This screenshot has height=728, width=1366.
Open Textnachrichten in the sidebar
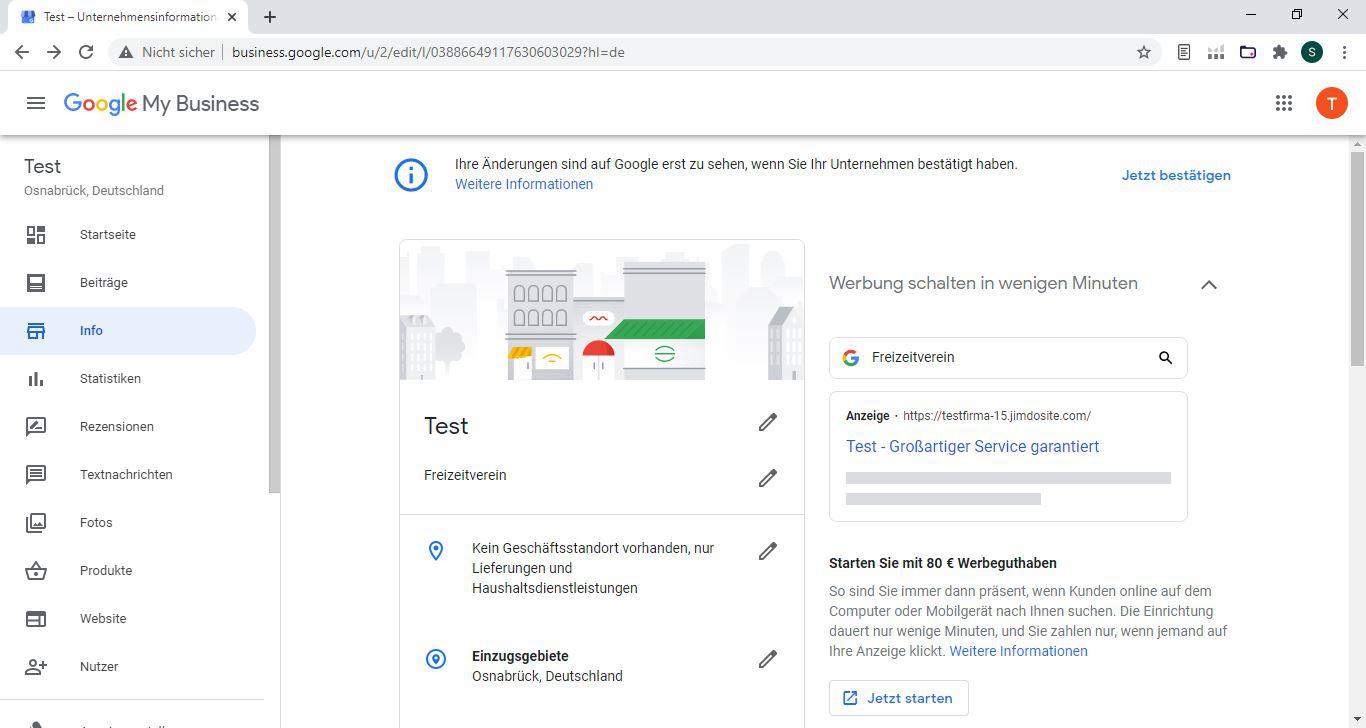(128, 475)
